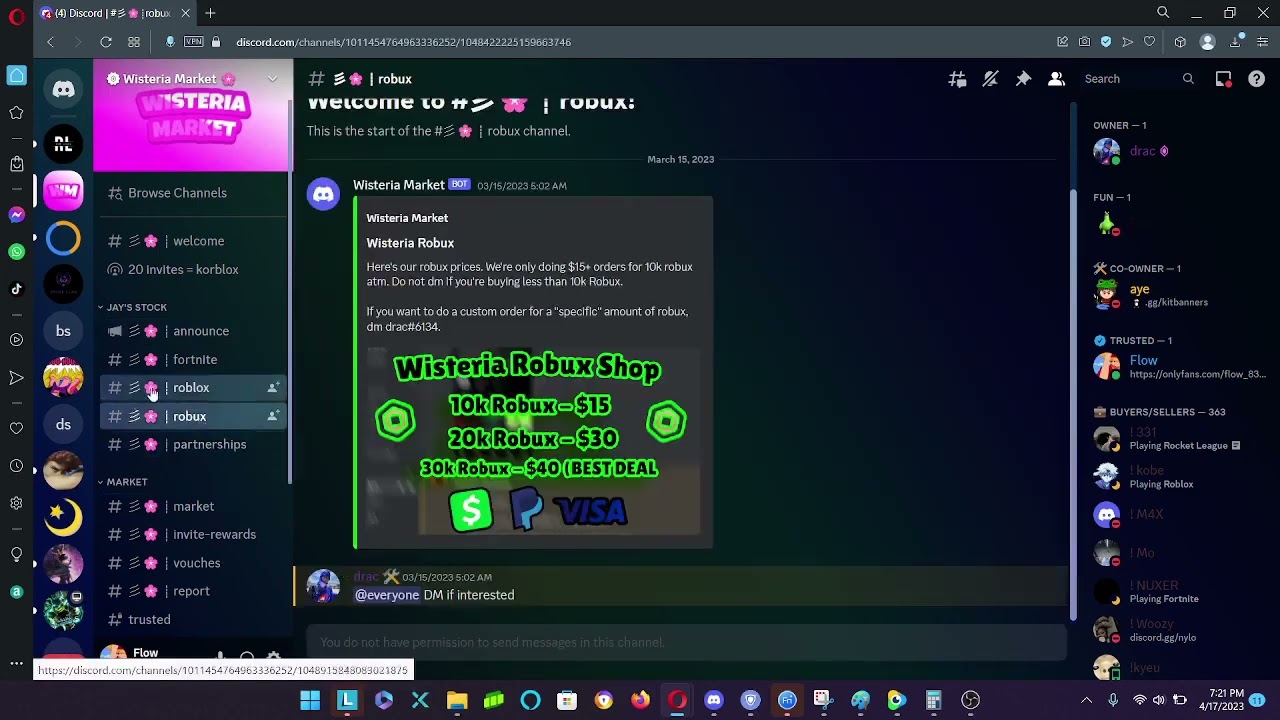The width and height of the screenshot is (1280, 720).
Task: Open Opera downloads icon
Action: click(1235, 42)
